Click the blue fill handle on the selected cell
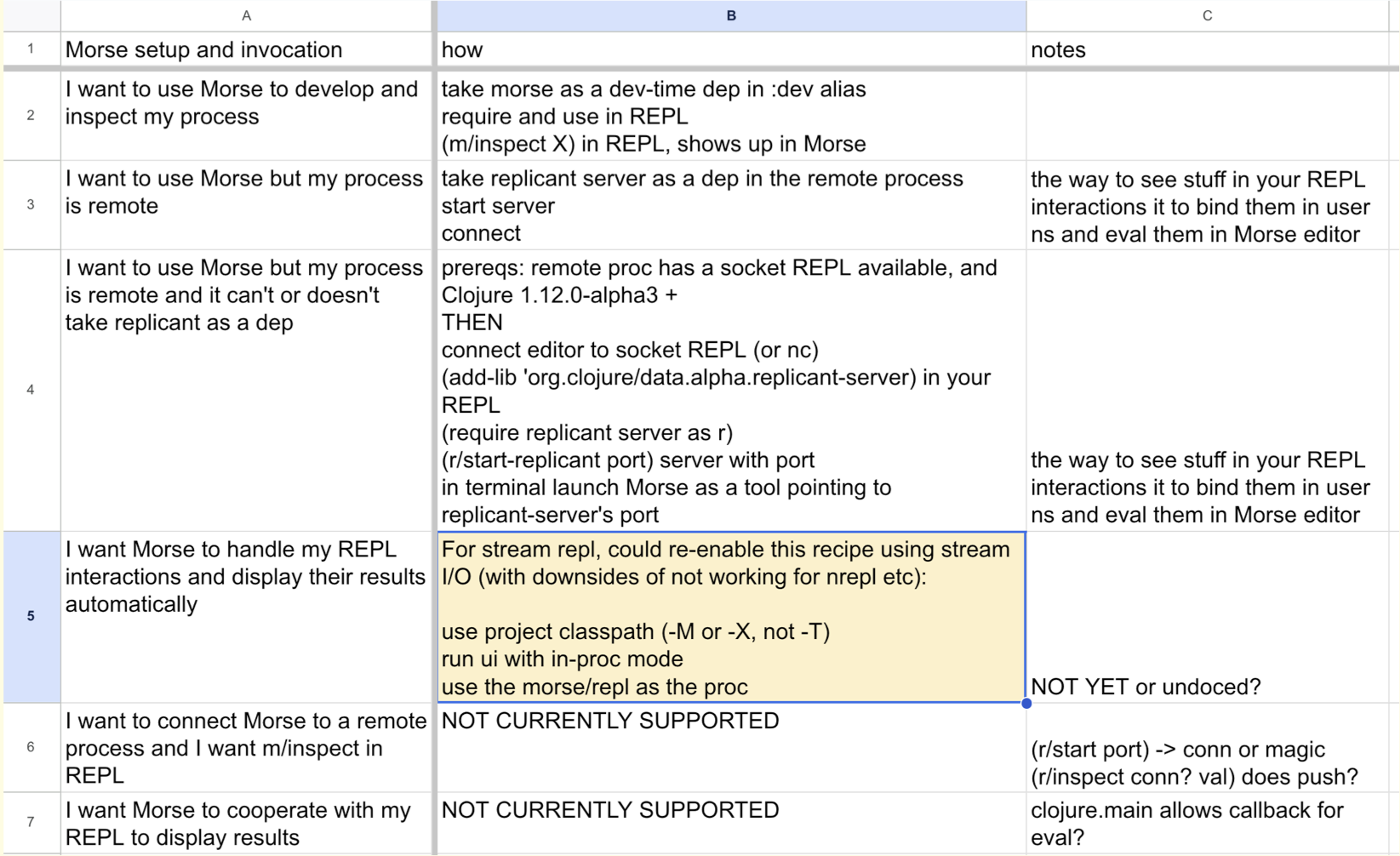1400x856 pixels. coord(1026,703)
